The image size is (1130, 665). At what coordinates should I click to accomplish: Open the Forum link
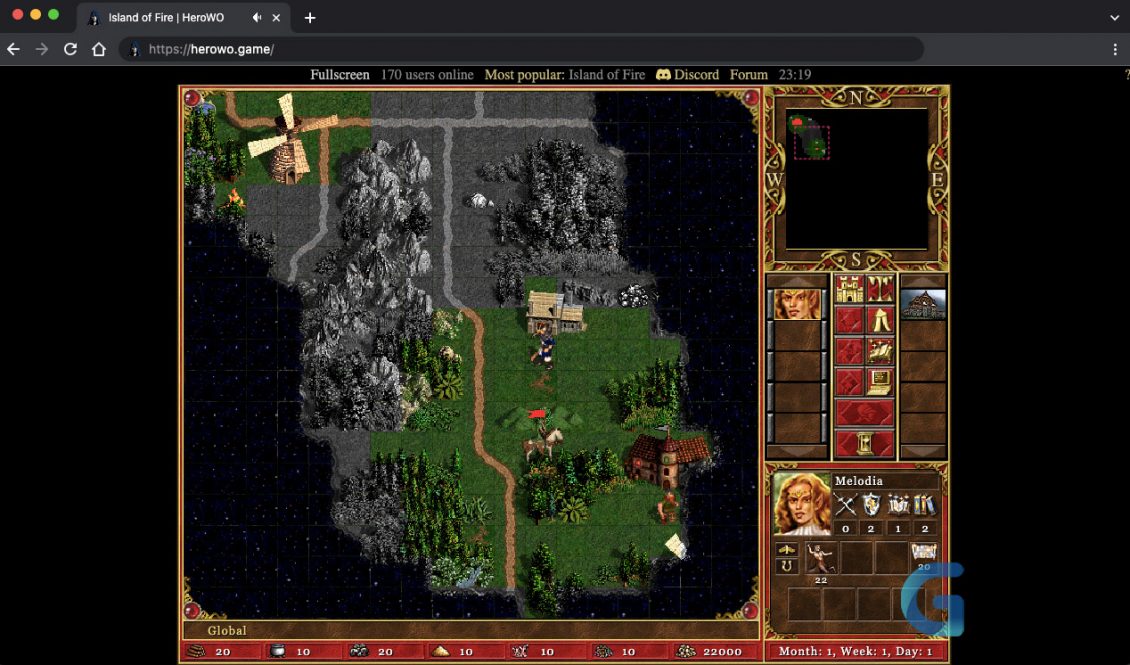[x=749, y=75]
